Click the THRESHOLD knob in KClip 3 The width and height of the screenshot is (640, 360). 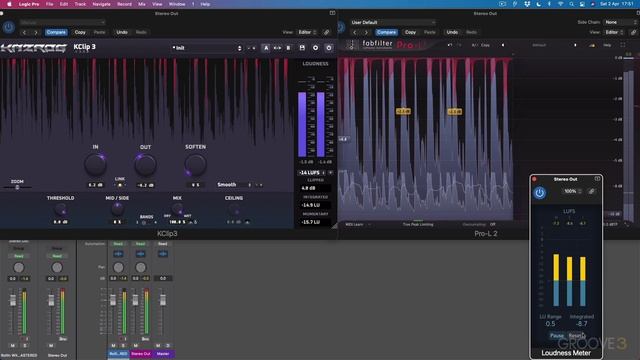click(x=60, y=210)
